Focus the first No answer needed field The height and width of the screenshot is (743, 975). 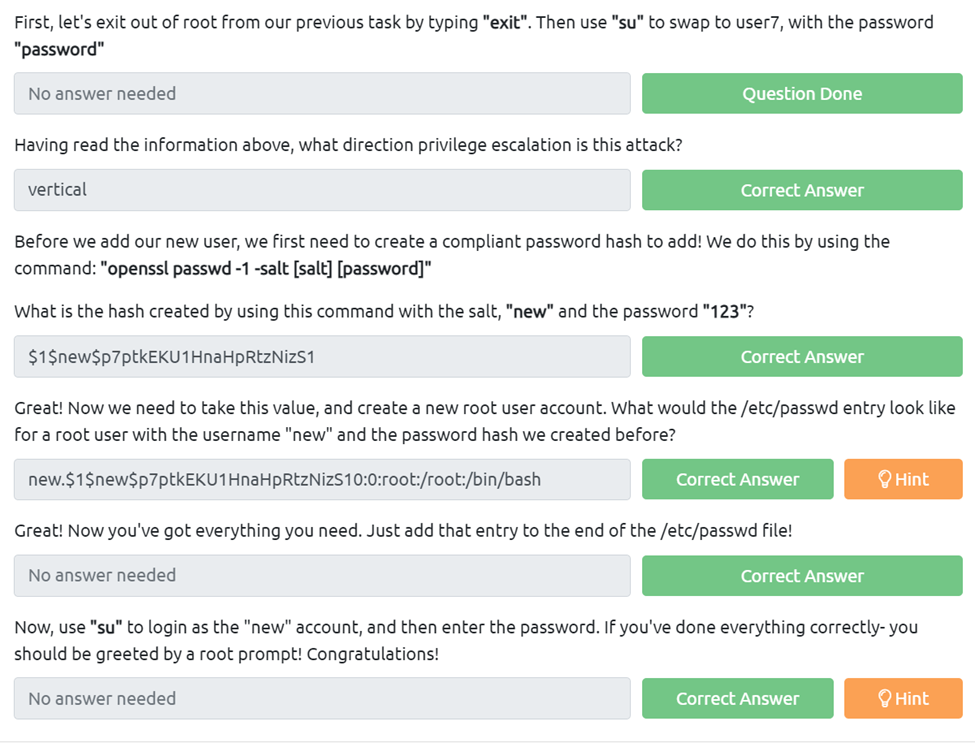322,94
